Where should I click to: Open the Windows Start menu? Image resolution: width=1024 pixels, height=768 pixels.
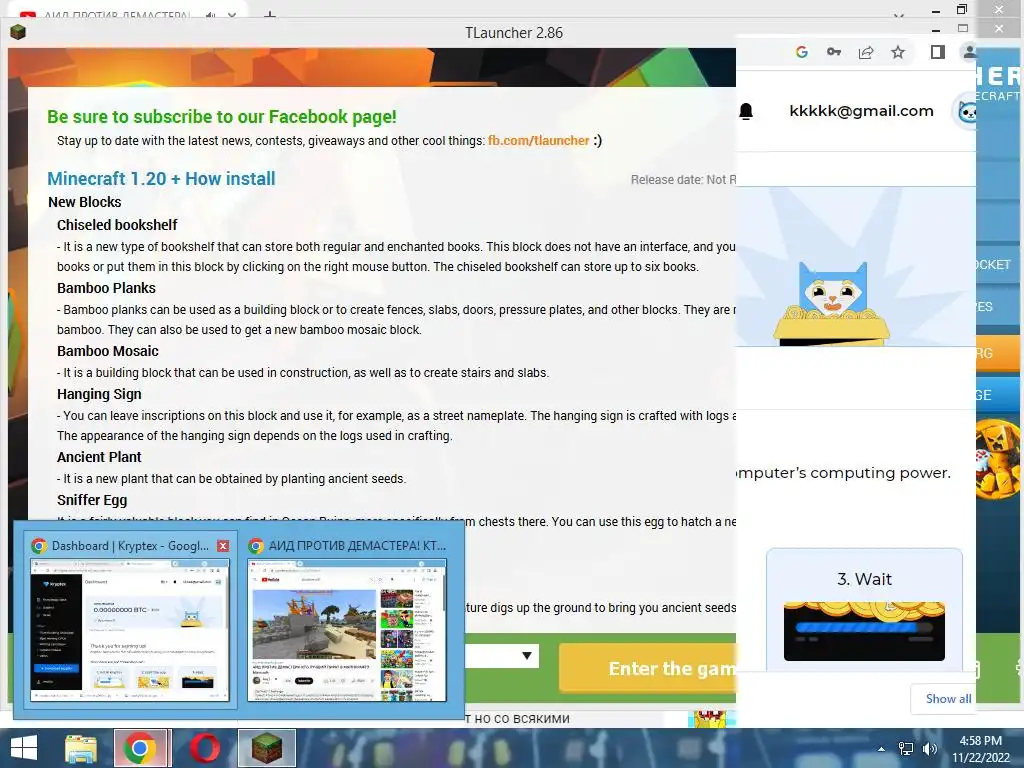pyautogui.click(x=24, y=748)
